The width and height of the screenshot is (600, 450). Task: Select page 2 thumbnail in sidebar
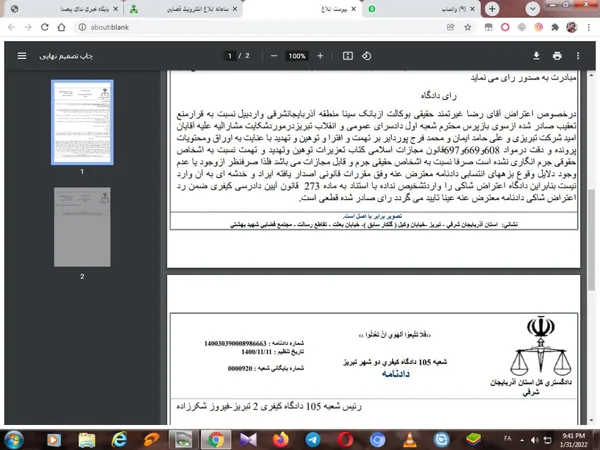point(82,227)
